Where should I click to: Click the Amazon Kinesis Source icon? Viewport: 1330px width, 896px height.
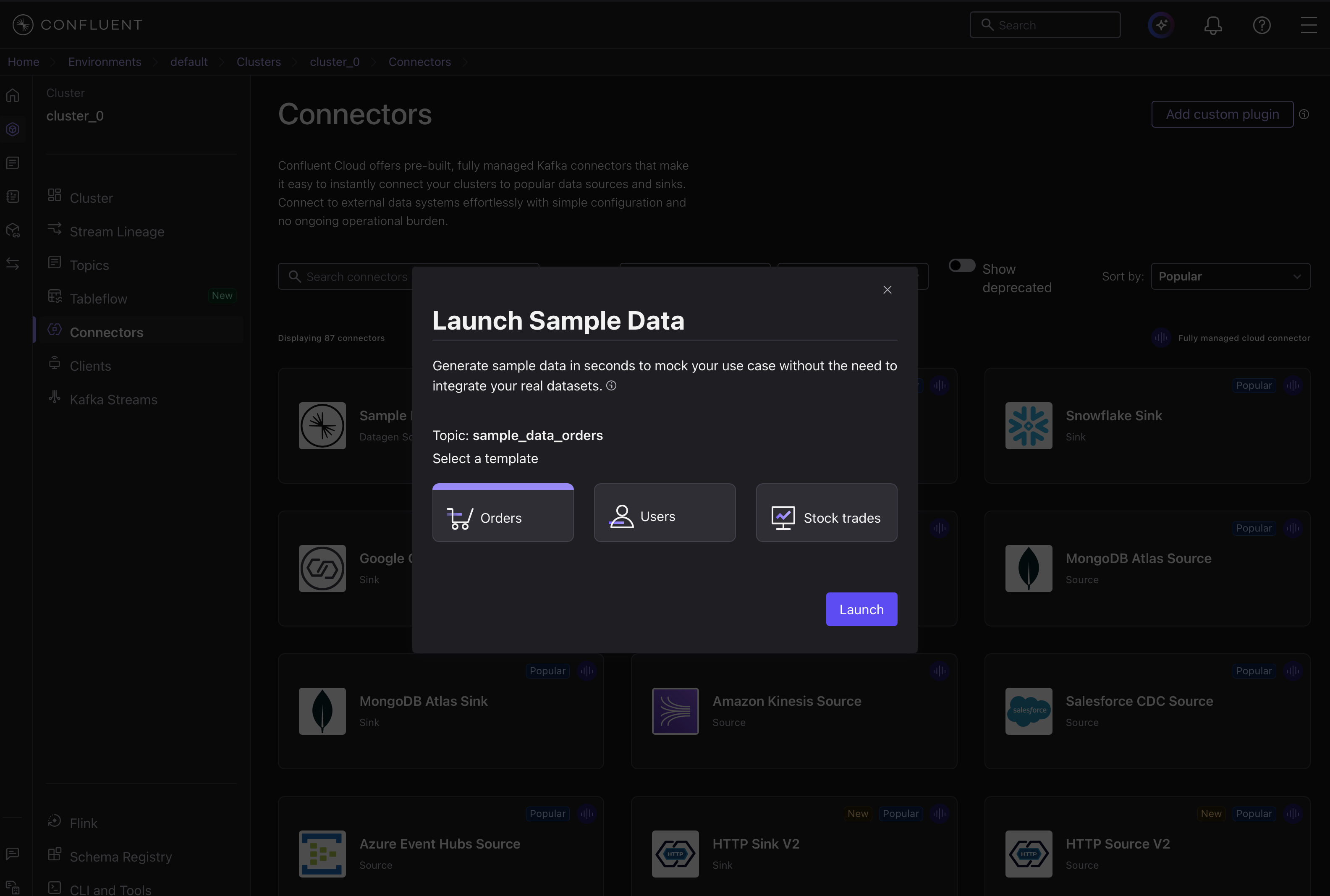click(675, 711)
